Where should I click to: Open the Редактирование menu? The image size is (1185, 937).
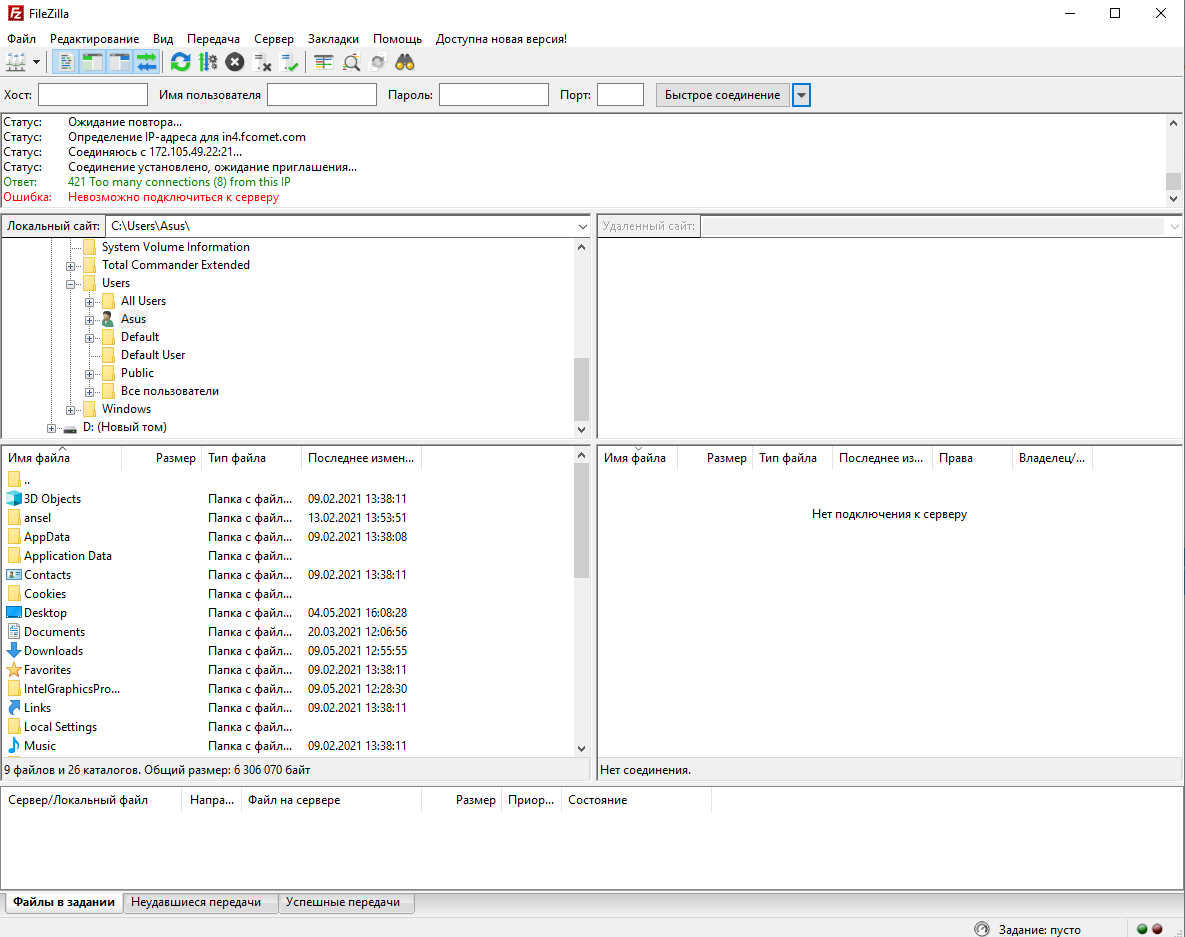coord(94,39)
